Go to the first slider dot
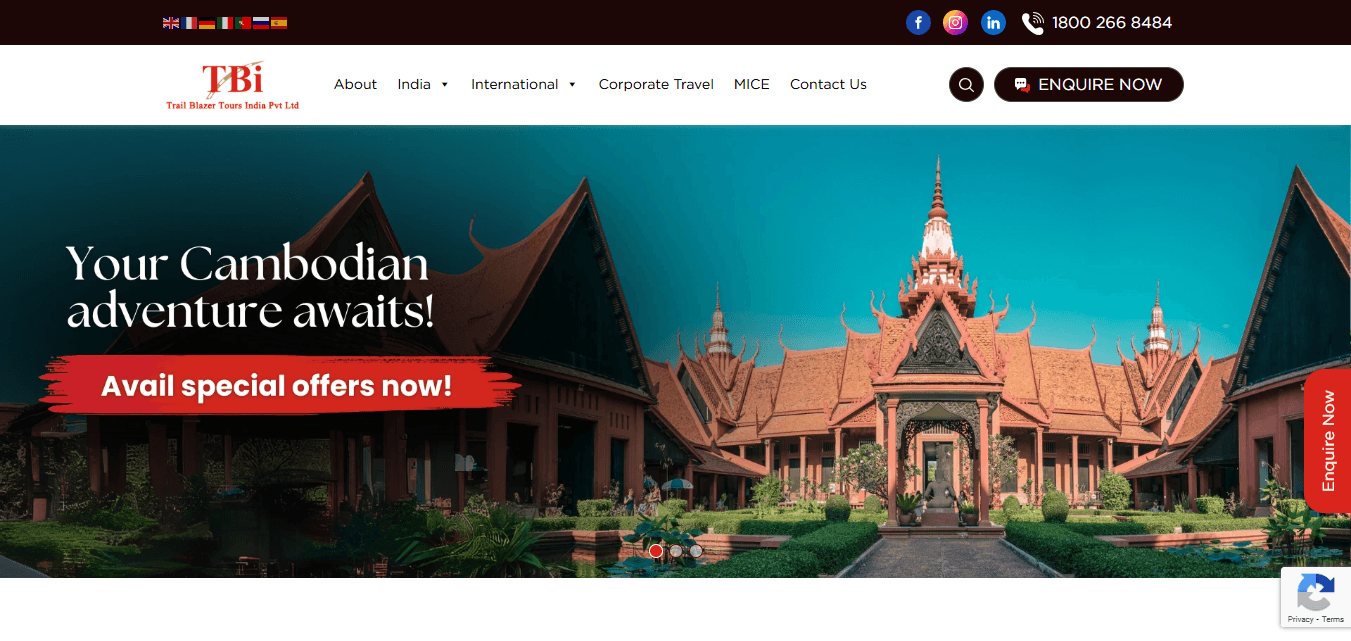1351x641 pixels. click(x=656, y=551)
